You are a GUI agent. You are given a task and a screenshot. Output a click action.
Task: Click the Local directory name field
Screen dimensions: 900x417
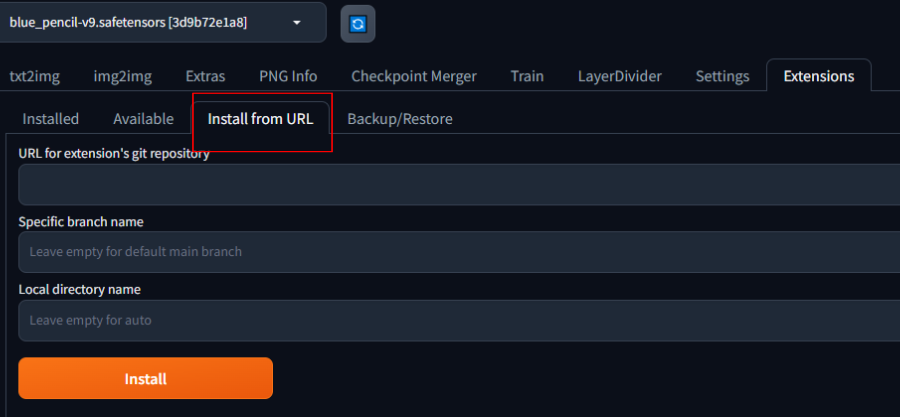pyautogui.click(x=458, y=321)
